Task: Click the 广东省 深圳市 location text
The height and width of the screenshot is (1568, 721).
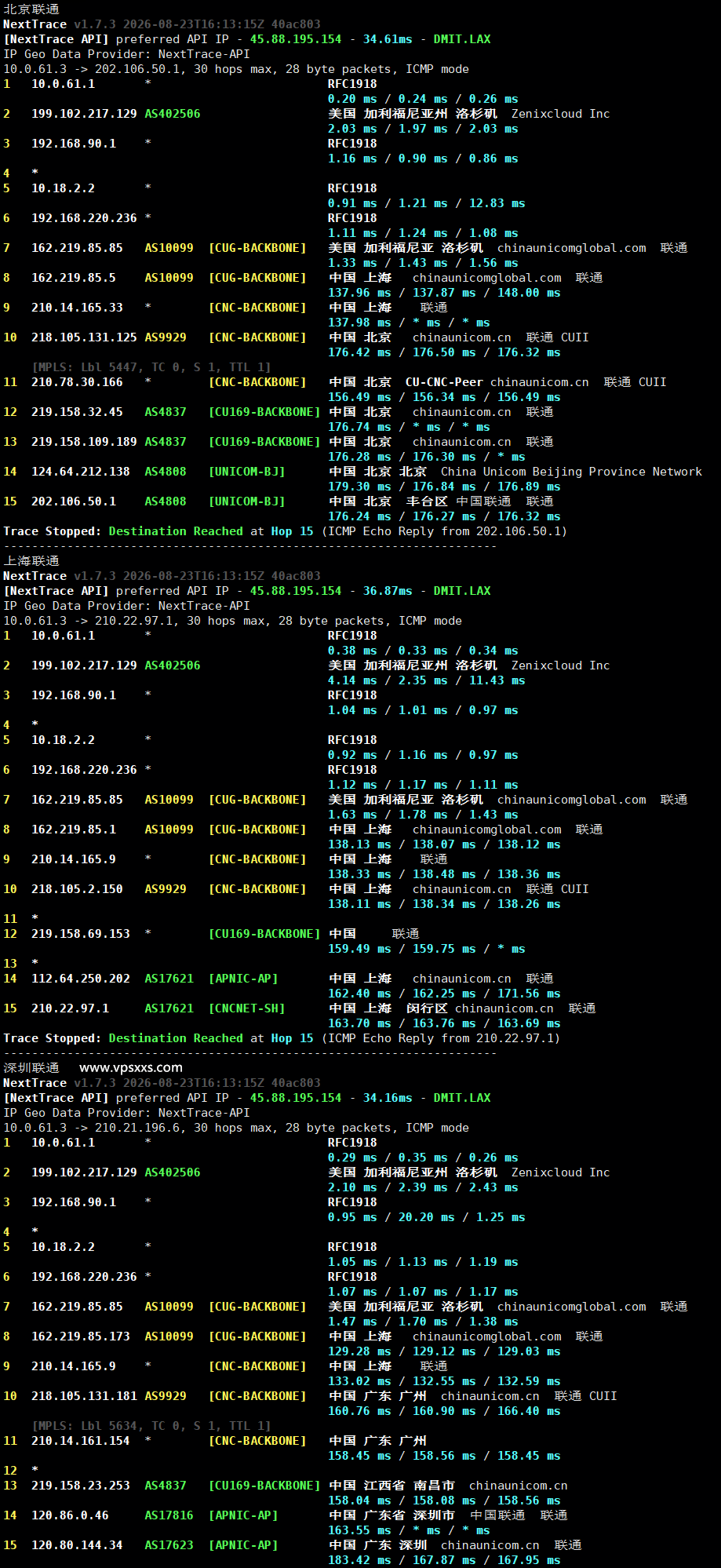Action: pos(410,1515)
